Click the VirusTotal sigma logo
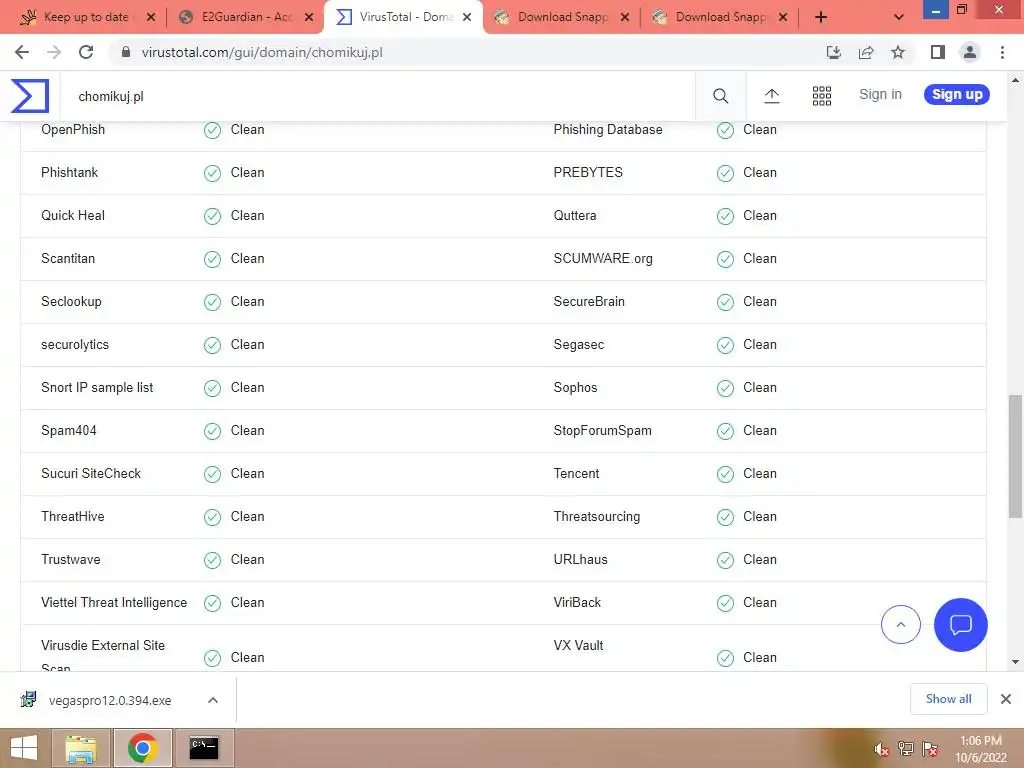Viewport: 1024px width, 768px height. (x=30, y=96)
